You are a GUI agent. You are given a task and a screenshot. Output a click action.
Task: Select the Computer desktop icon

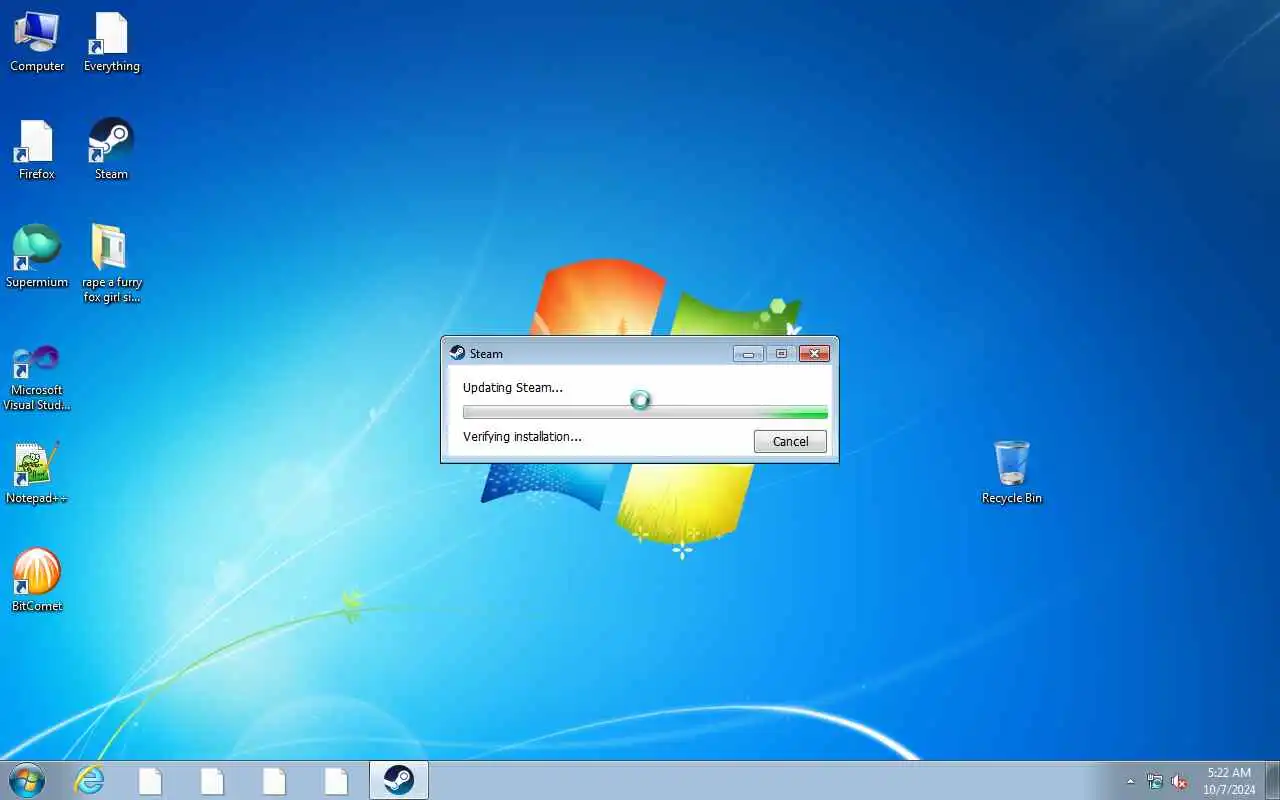click(37, 43)
